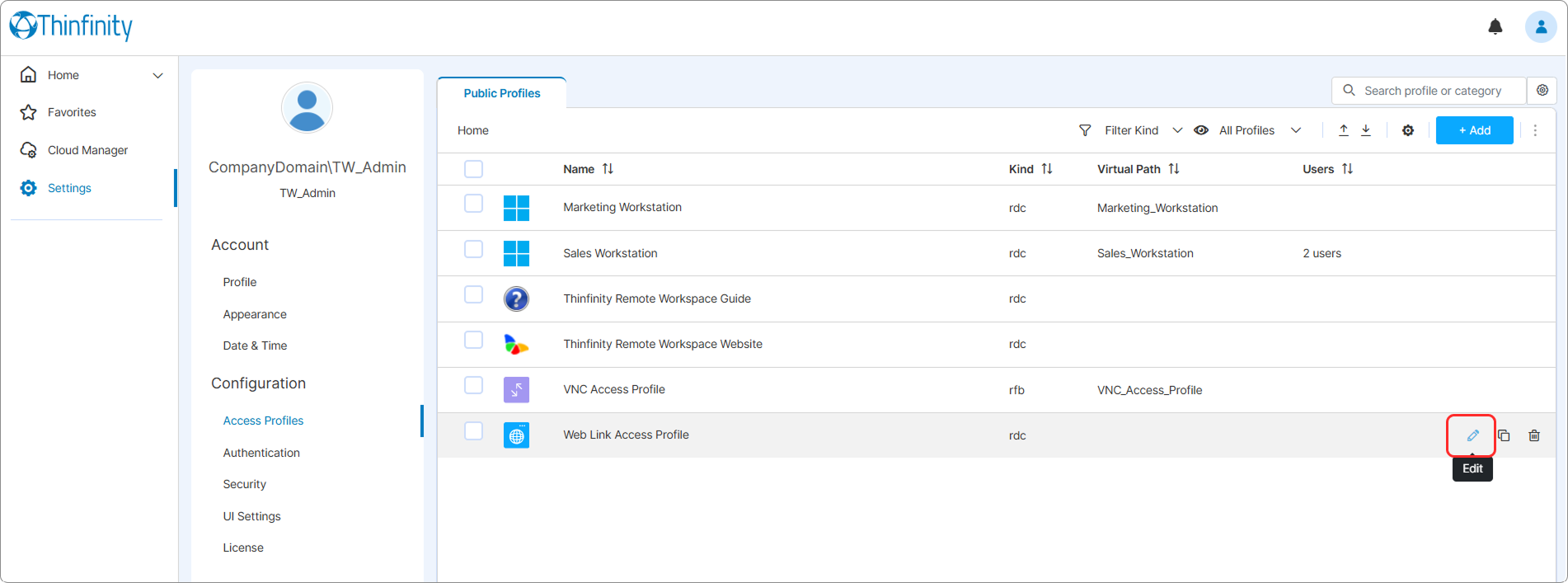The image size is (1568, 583).
Task: Click the Cloud Manager cloud icon
Action: coord(29,150)
